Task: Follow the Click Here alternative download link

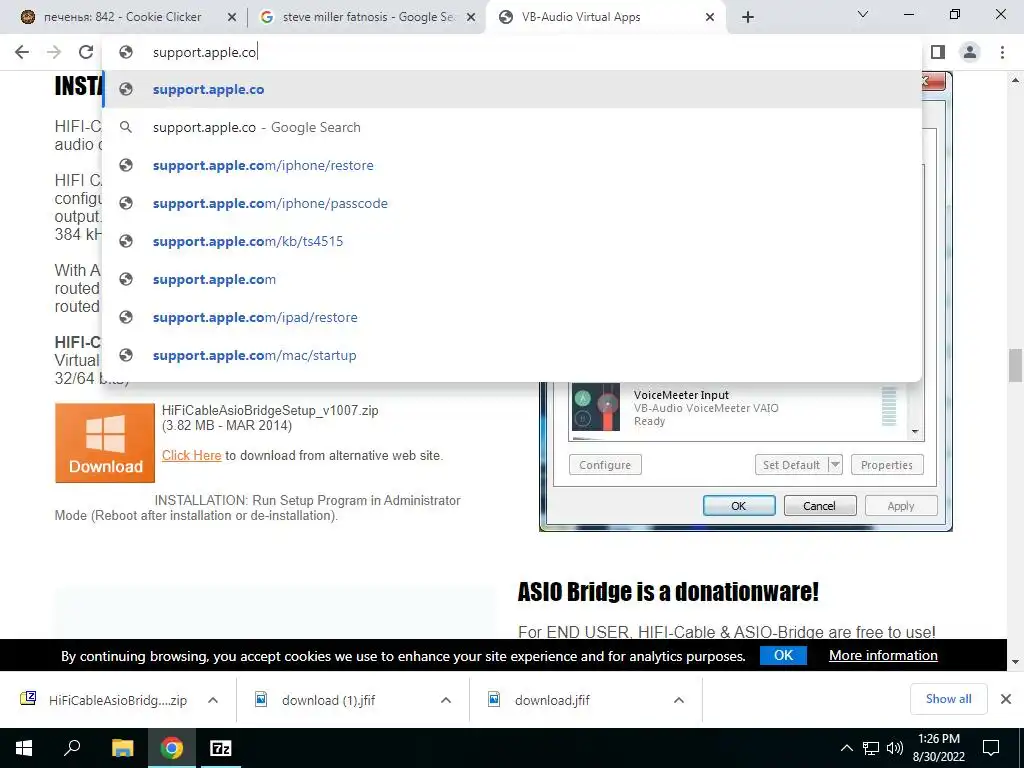Action: click(x=191, y=455)
